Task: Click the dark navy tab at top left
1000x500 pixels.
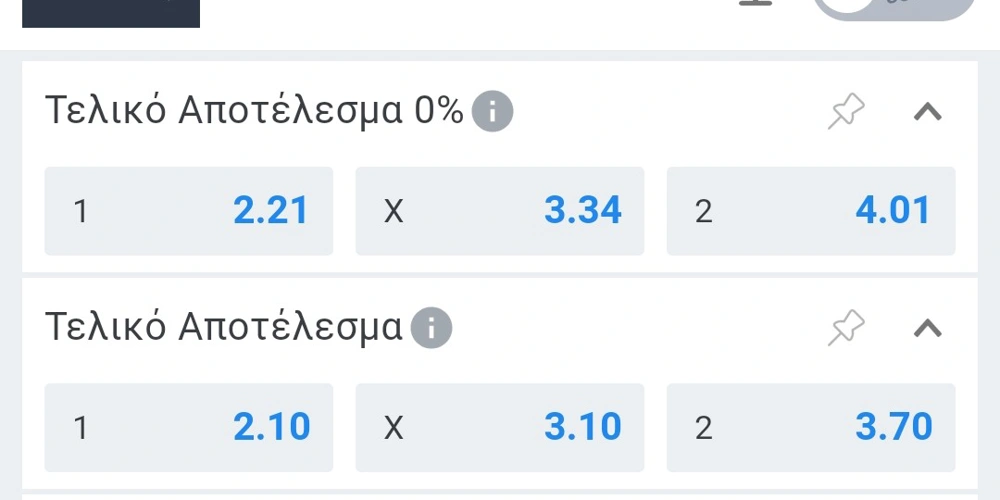Action: [x=111, y=13]
